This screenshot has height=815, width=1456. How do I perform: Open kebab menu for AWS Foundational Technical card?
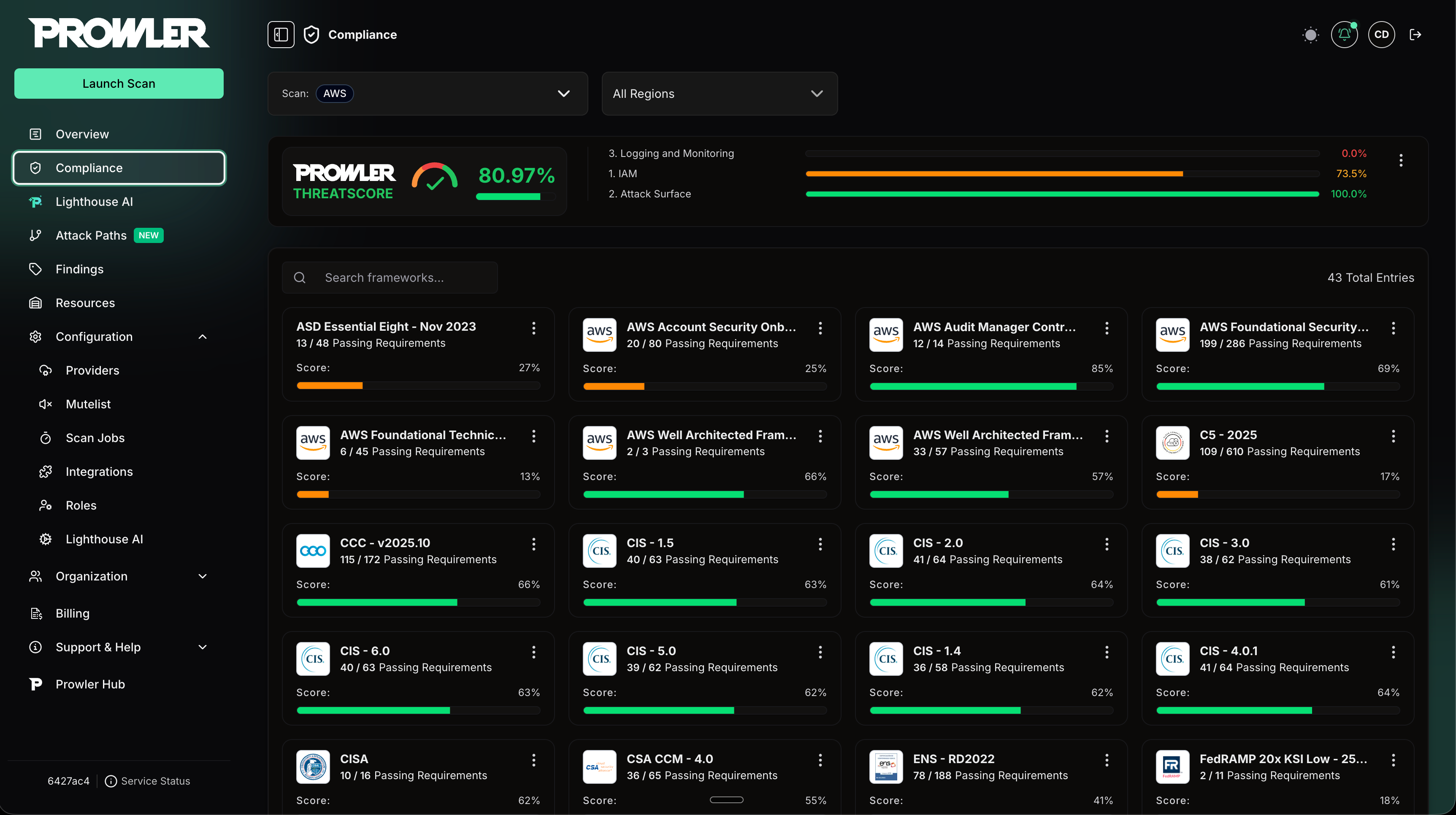coord(533,436)
